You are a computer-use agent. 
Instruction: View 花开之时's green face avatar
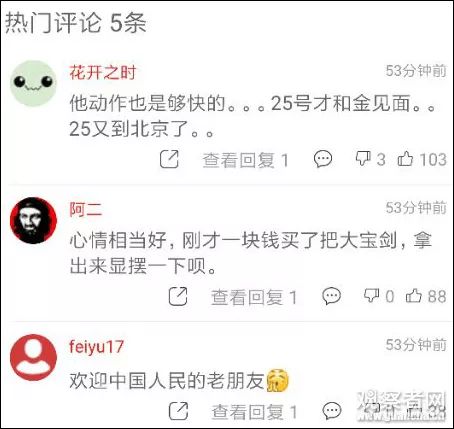point(33,83)
